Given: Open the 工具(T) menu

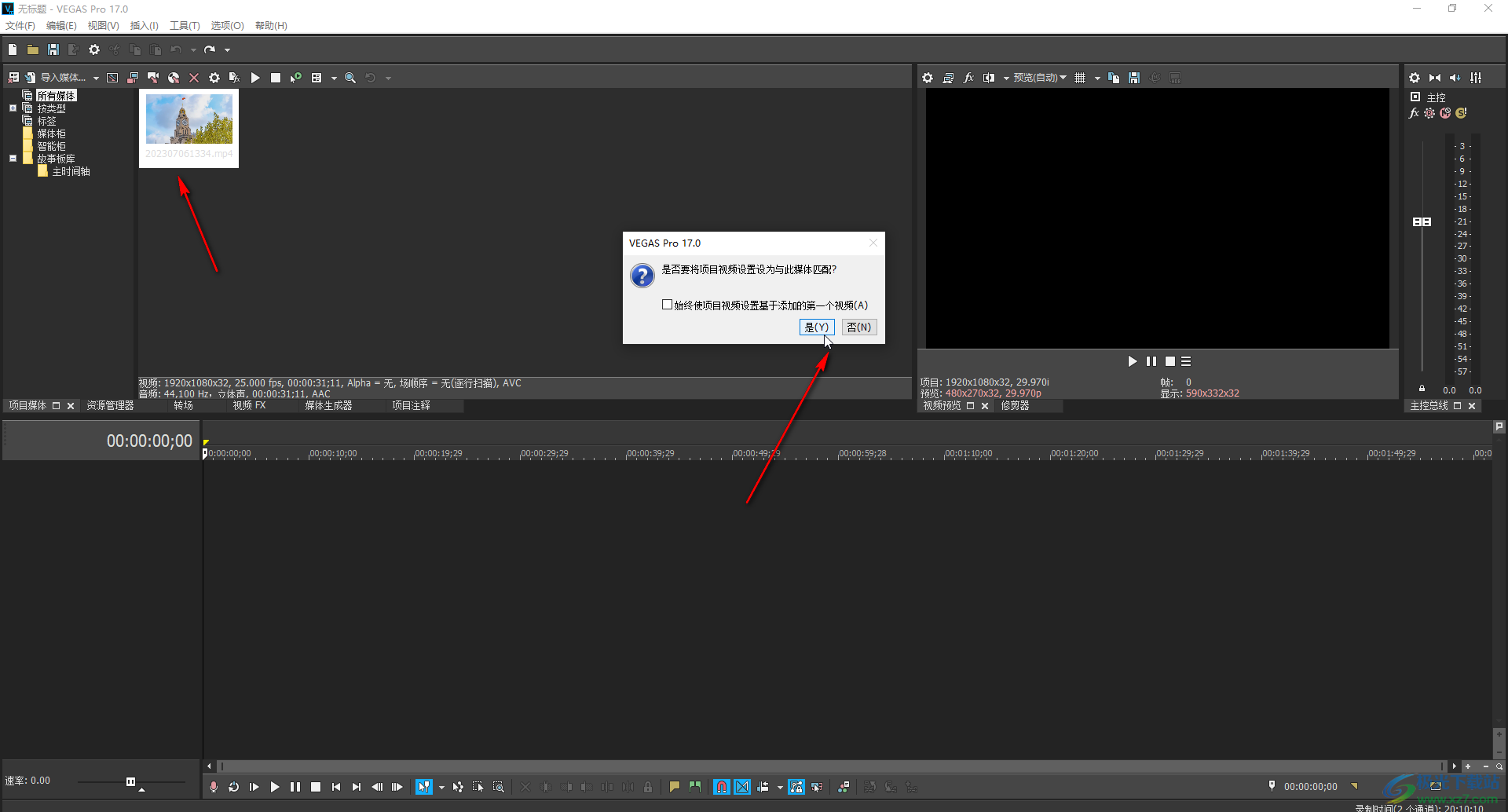Looking at the screenshot, I should point(185,25).
